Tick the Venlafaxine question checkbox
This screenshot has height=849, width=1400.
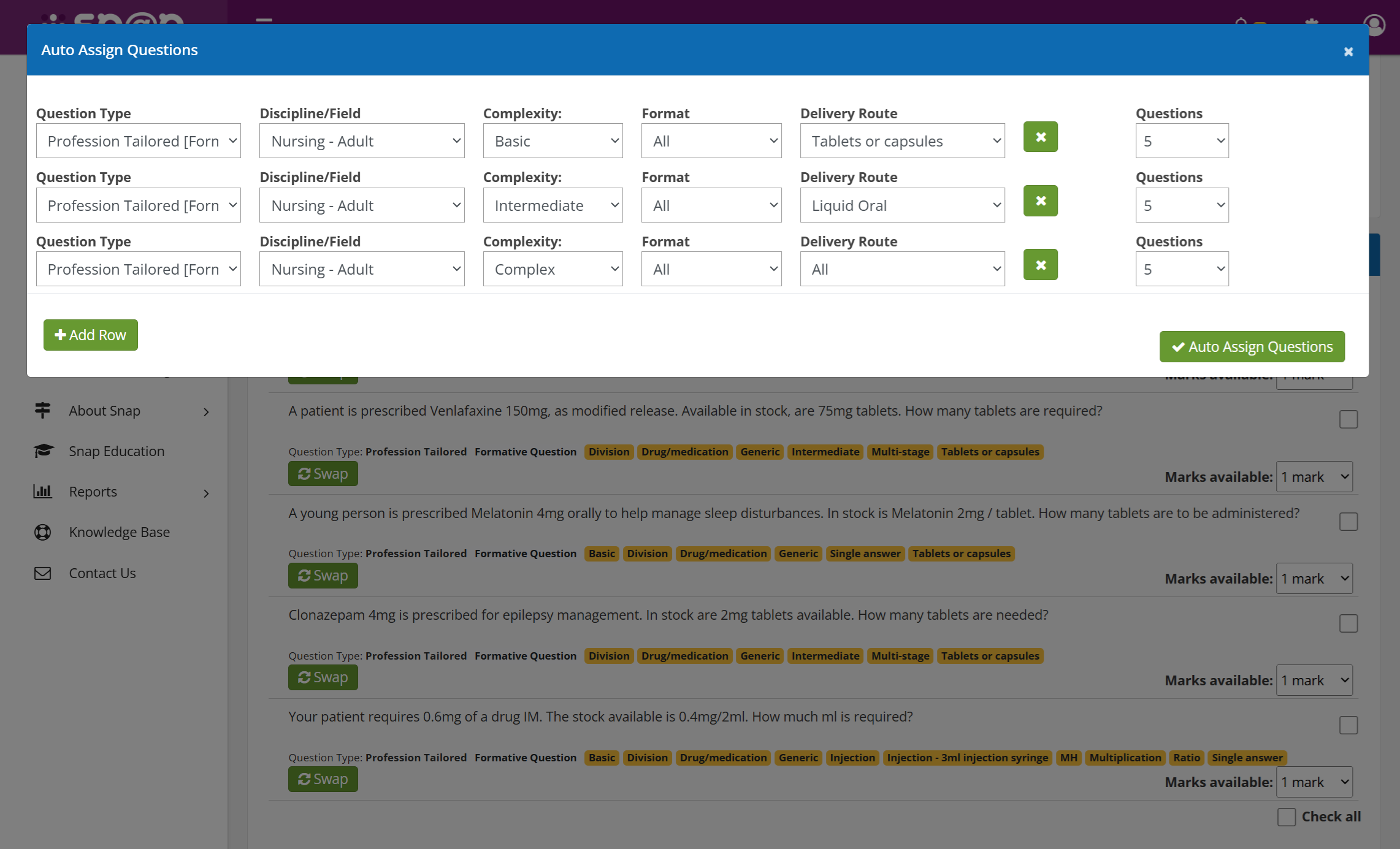(1348, 420)
